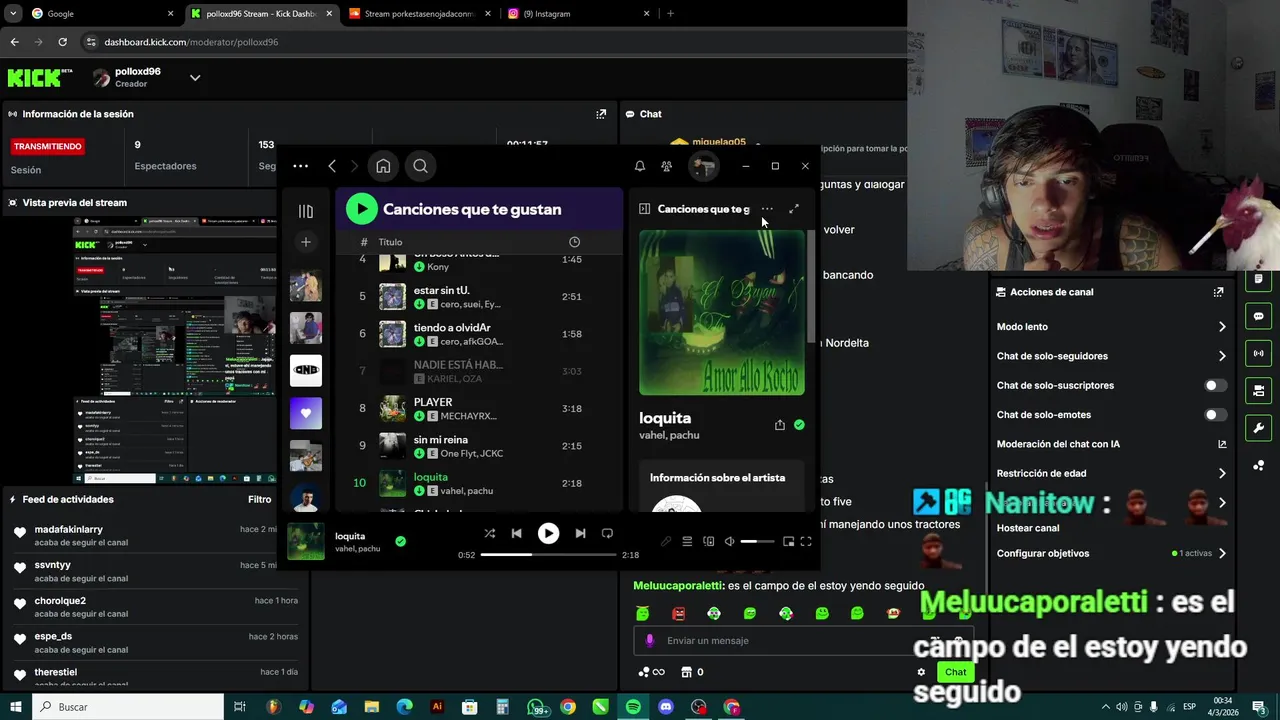Open more options in now playing panel
This screenshot has width=1280, height=720.
click(x=767, y=209)
